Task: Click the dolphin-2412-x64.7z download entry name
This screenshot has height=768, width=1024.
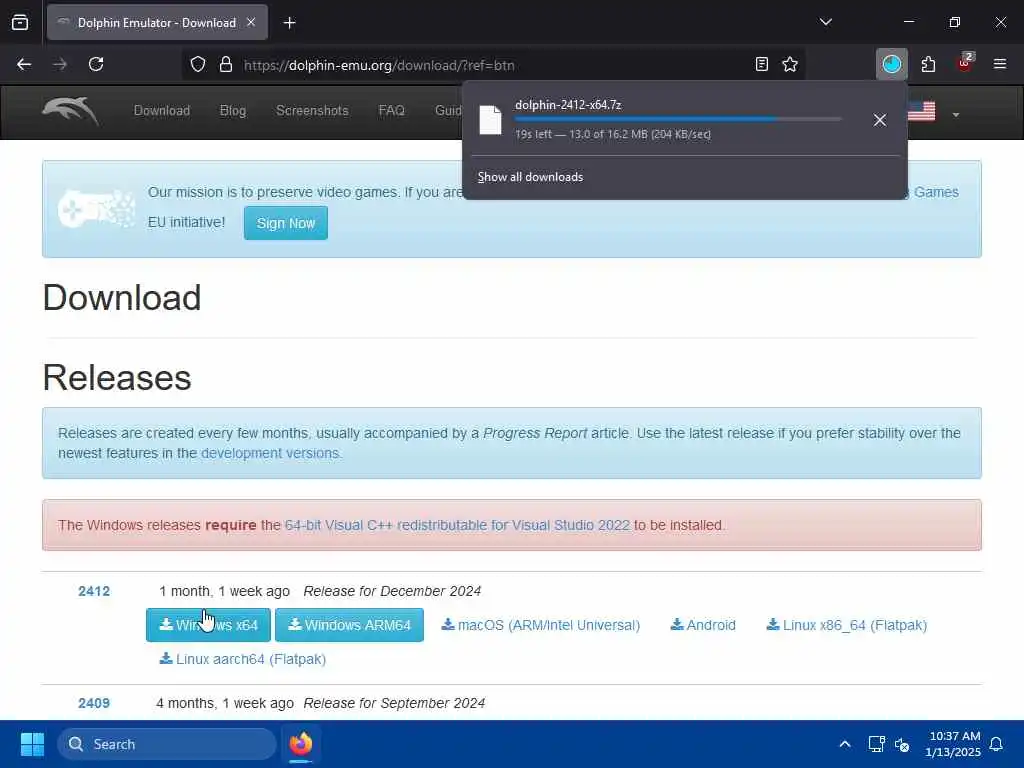Action: tap(568, 104)
